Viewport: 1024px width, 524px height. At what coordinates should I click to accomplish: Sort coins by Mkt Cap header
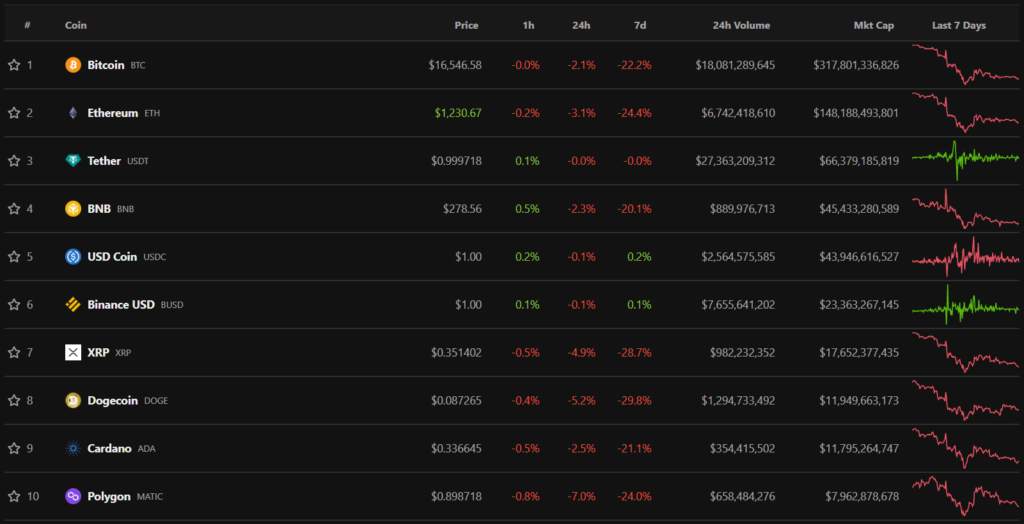click(875, 25)
